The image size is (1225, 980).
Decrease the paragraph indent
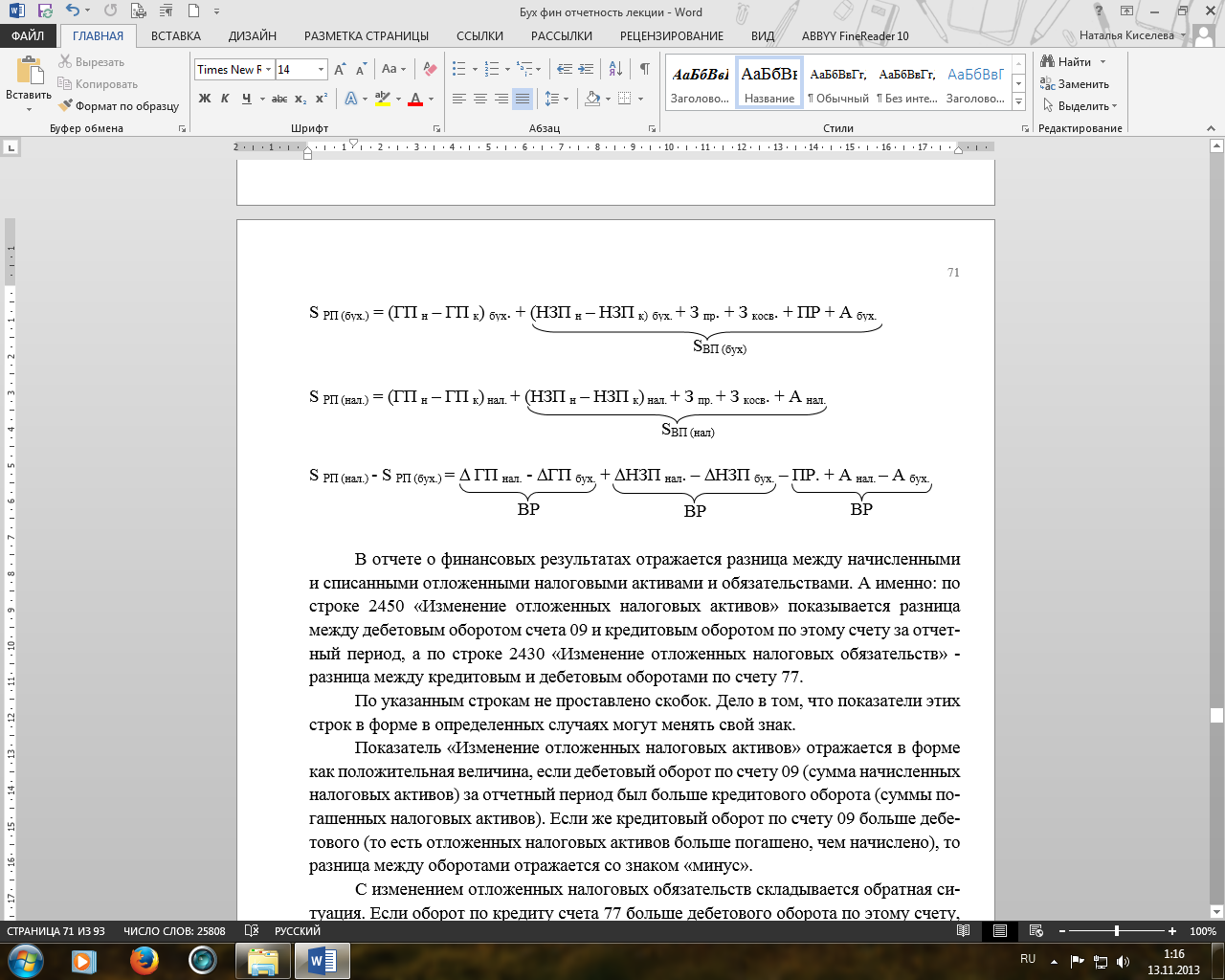click(564, 70)
